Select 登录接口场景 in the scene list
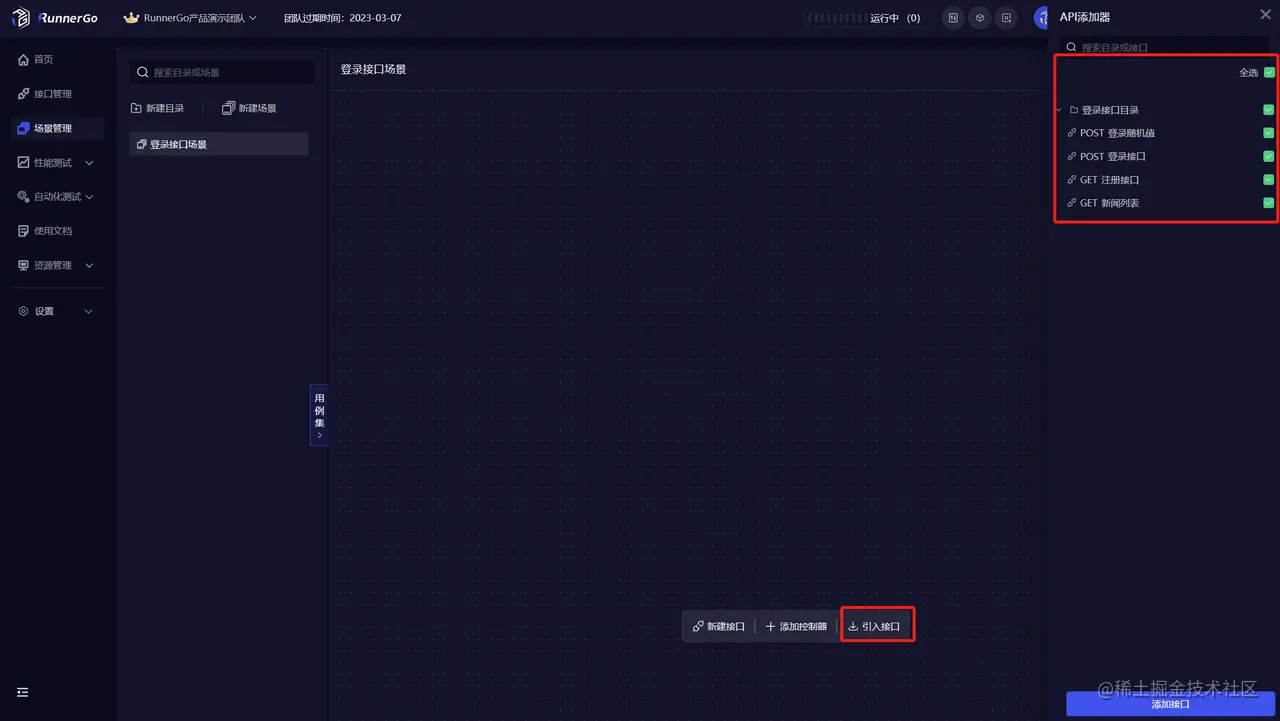 (x=219, y=144)
